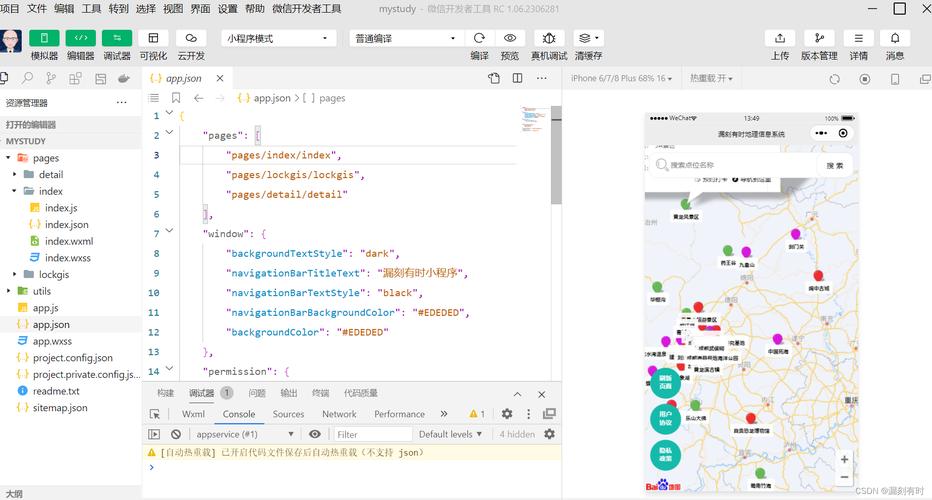The image size is (932, 500).
Task: Fold the window block at line 7
Action: point(169,231)
